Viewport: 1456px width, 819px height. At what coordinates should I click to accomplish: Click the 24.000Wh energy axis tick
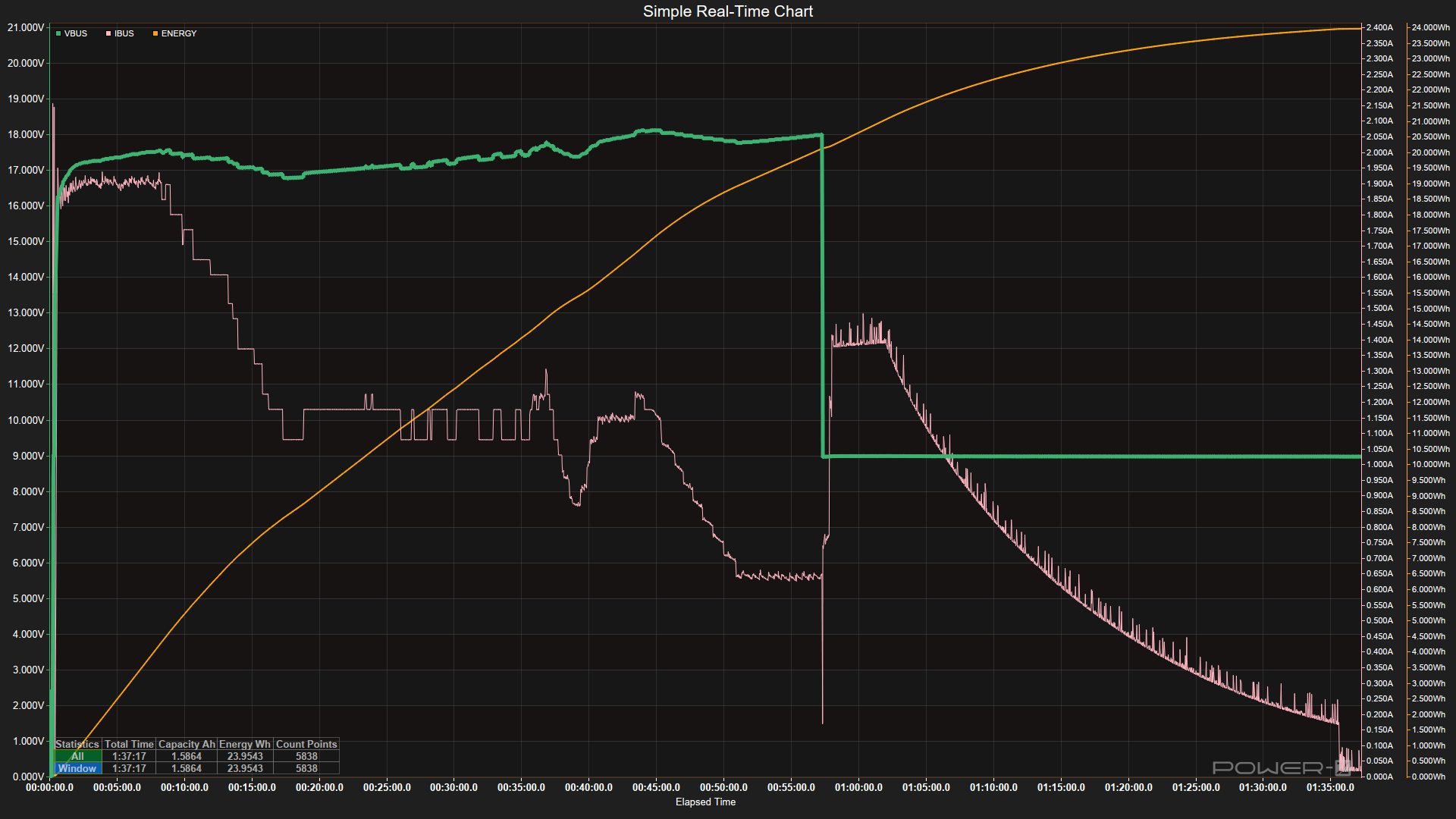[x=1430, y=27]
